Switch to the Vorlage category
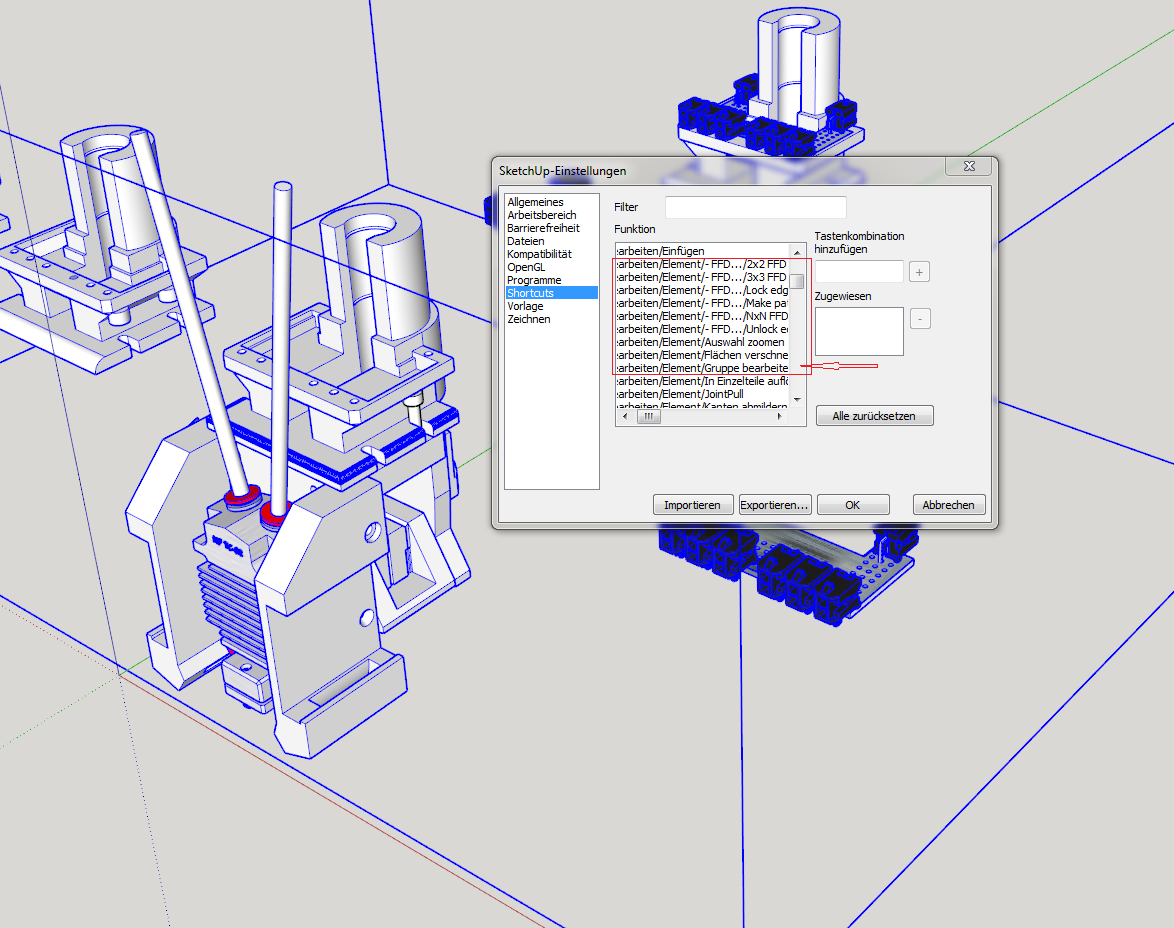Image resolution: width=1174 pixels, height=928 pixels. (525, 306)
